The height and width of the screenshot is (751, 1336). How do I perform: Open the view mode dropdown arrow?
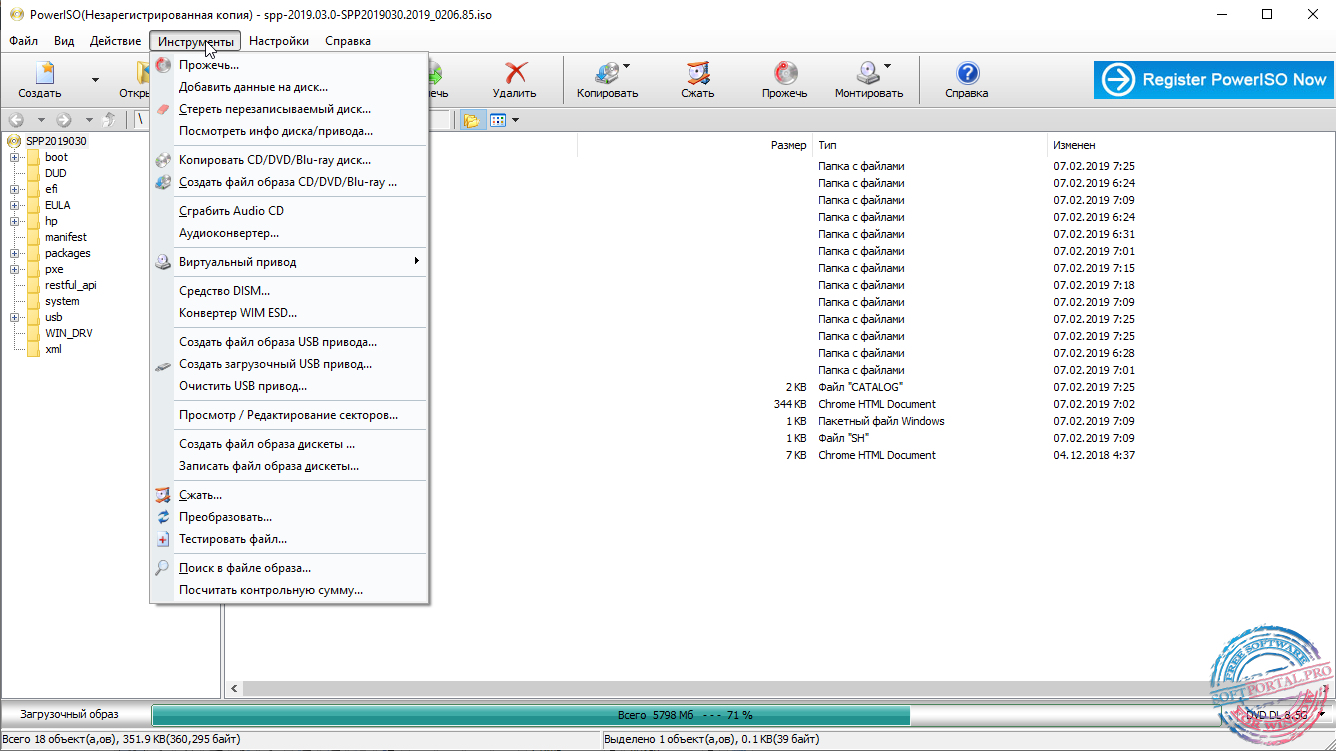point(515,120)
